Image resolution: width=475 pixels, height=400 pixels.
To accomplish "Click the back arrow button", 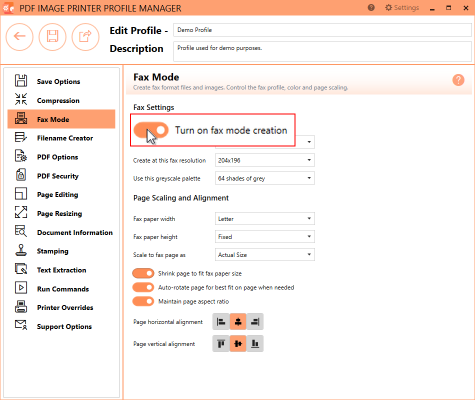I will pos(19,37).
